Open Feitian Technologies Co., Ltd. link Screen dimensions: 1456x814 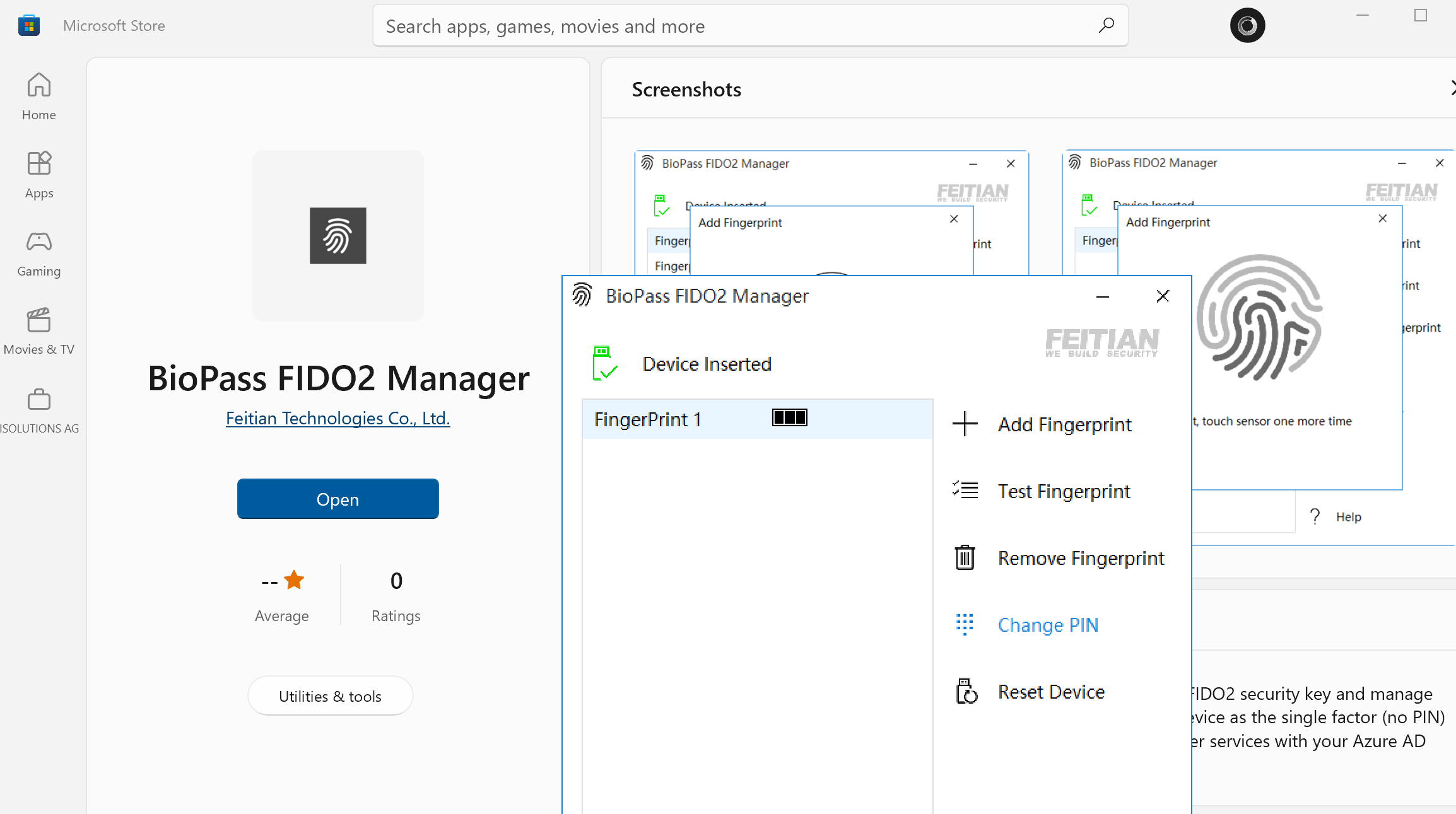338,418
